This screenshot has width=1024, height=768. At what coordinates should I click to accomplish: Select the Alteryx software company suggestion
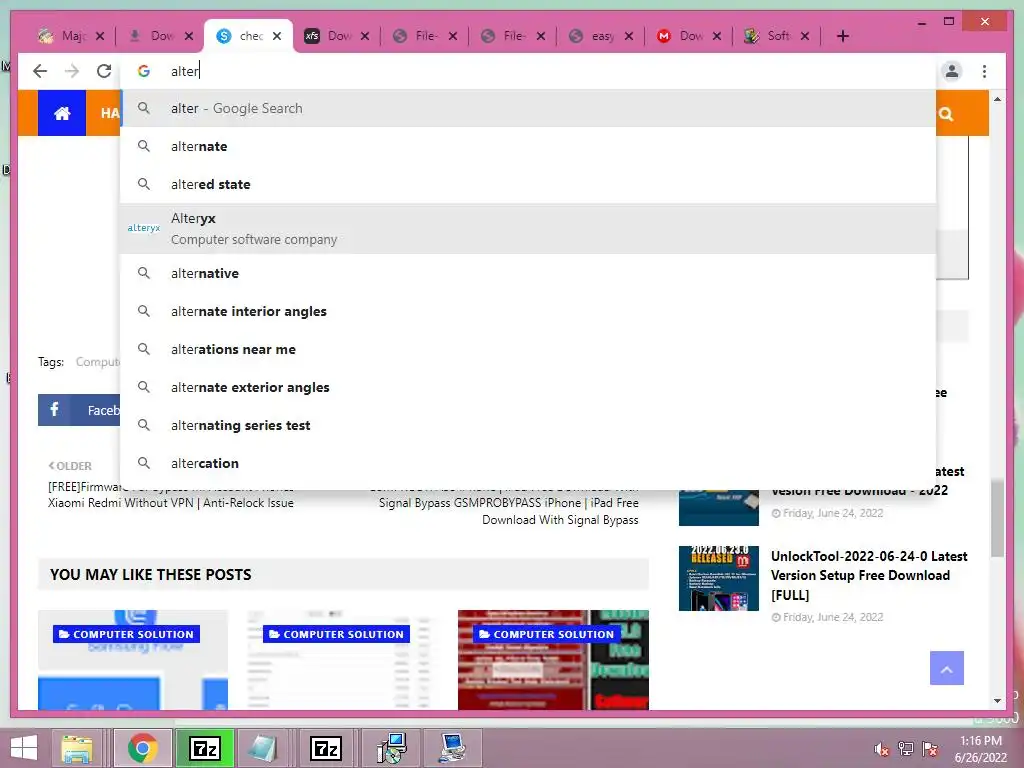tap(528, 229)
